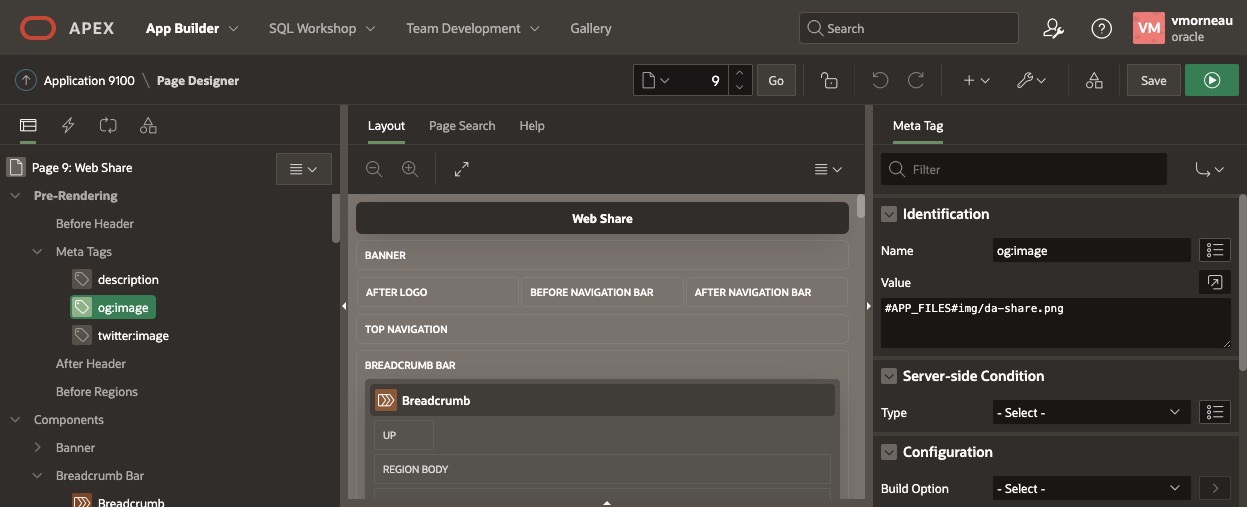Collapse the Server-side Condition section
The height and width of the screenshot is (507, 1247).
tap(888, 376)
